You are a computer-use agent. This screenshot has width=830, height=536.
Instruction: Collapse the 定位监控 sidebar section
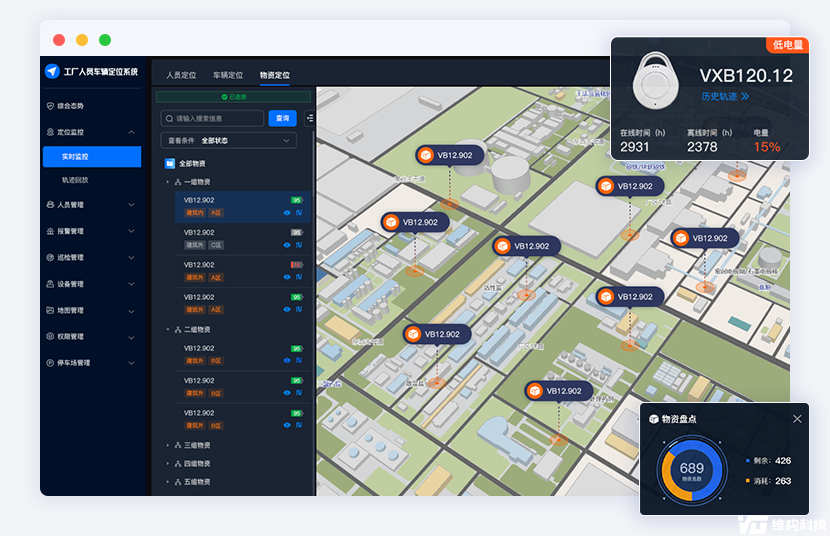131,132
